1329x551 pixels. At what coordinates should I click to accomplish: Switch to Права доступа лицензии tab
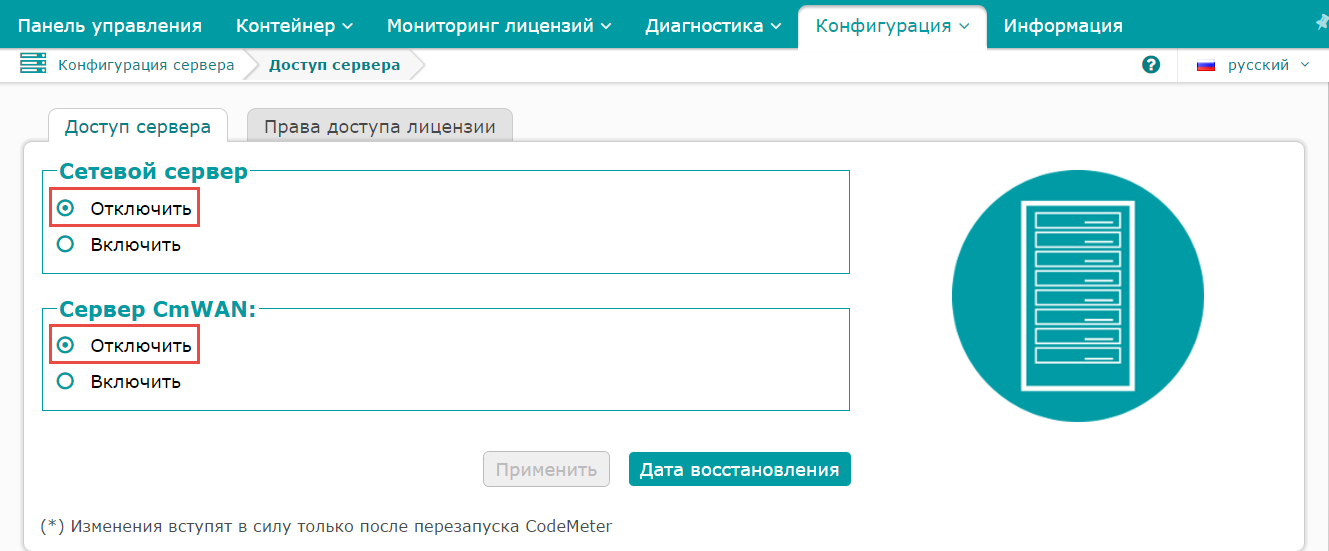pyautogui.click(x=379, y=127)
